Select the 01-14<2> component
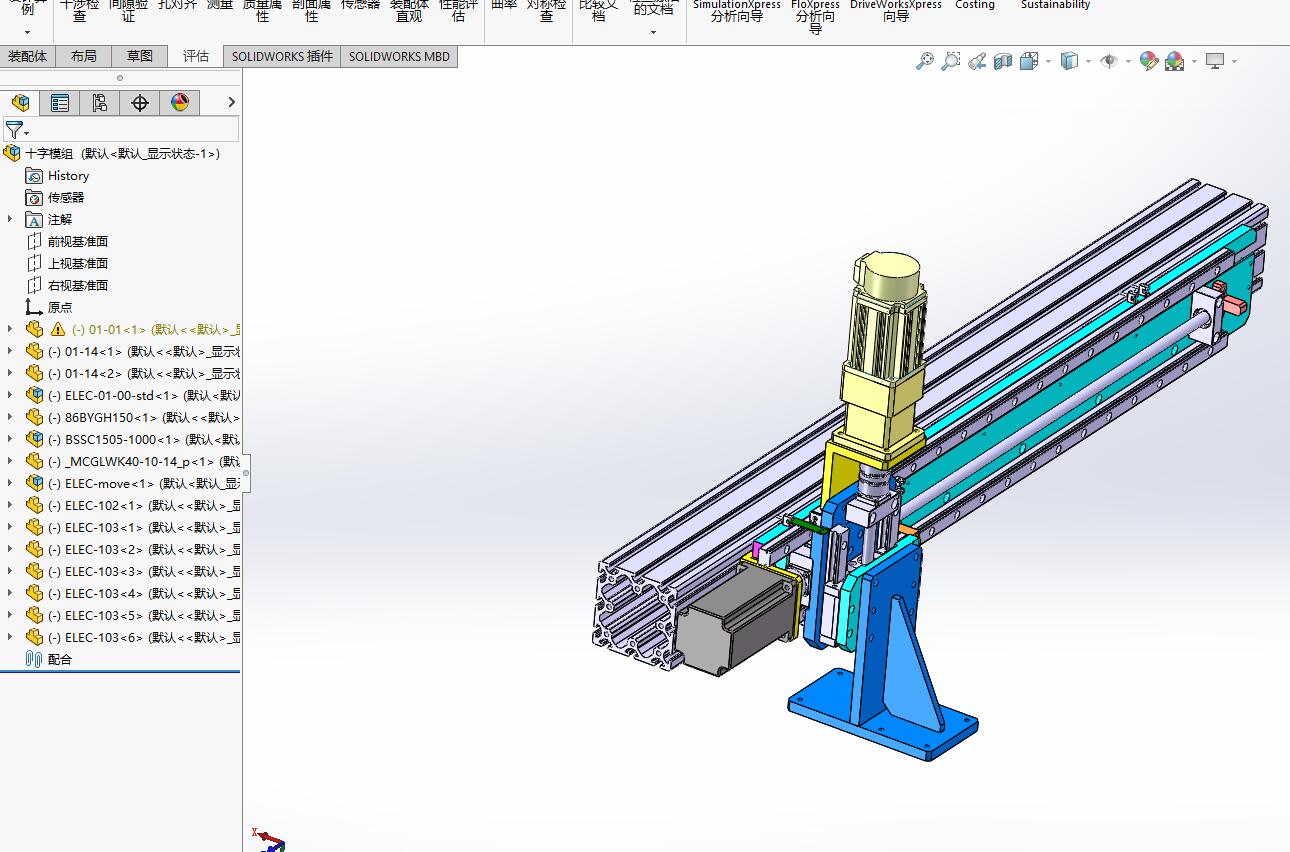The height and width of the screenshot is (852, 1290). pos(144,373)
